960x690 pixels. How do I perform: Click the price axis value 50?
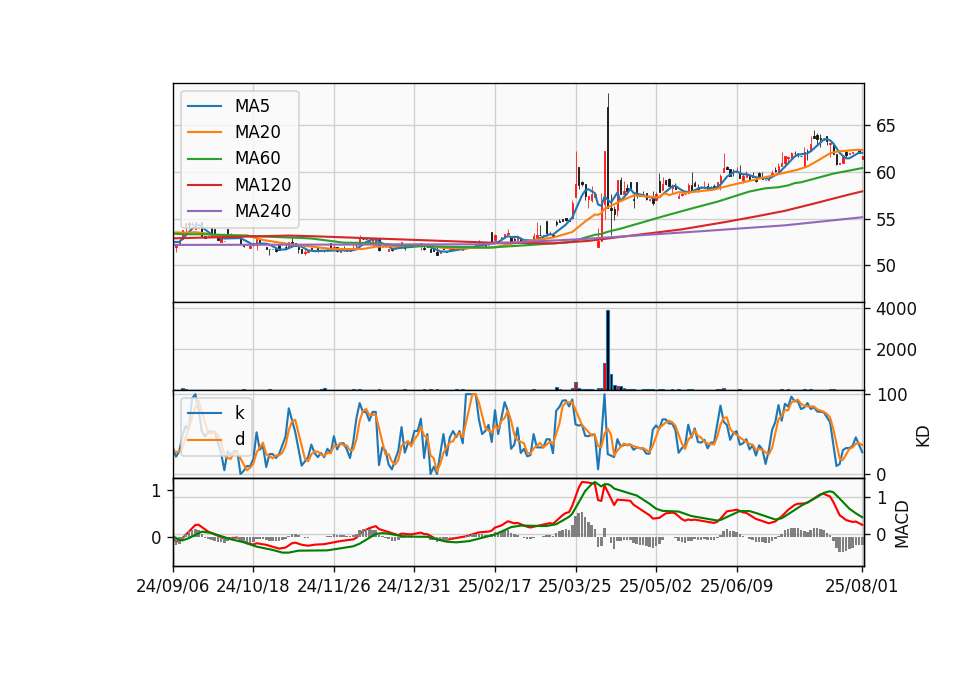point(885,266)
